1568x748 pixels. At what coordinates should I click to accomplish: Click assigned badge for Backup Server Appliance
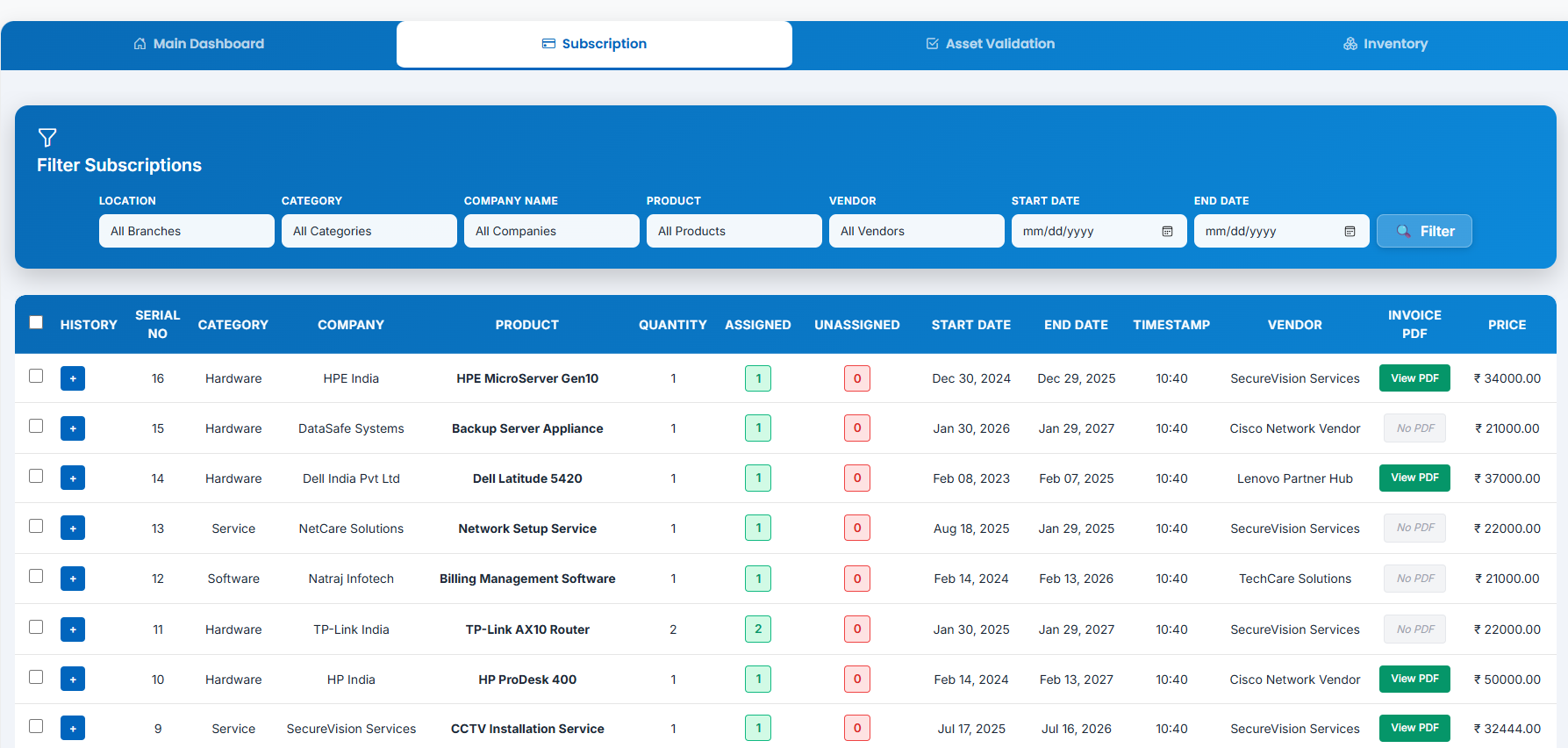click(758, 428)
